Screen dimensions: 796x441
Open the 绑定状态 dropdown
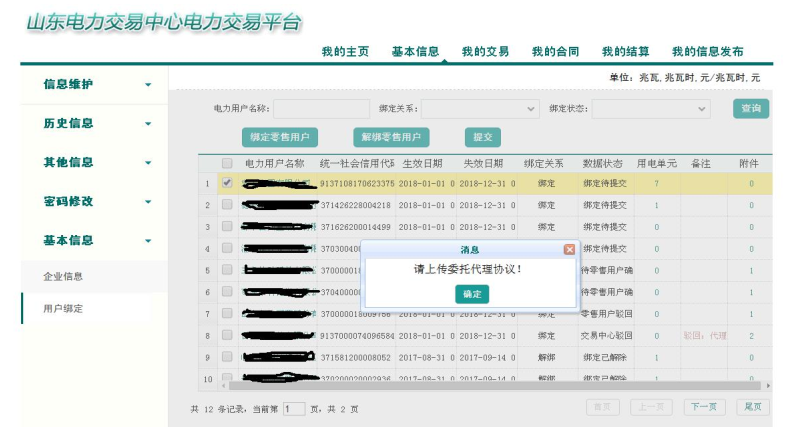coord(652,109)
